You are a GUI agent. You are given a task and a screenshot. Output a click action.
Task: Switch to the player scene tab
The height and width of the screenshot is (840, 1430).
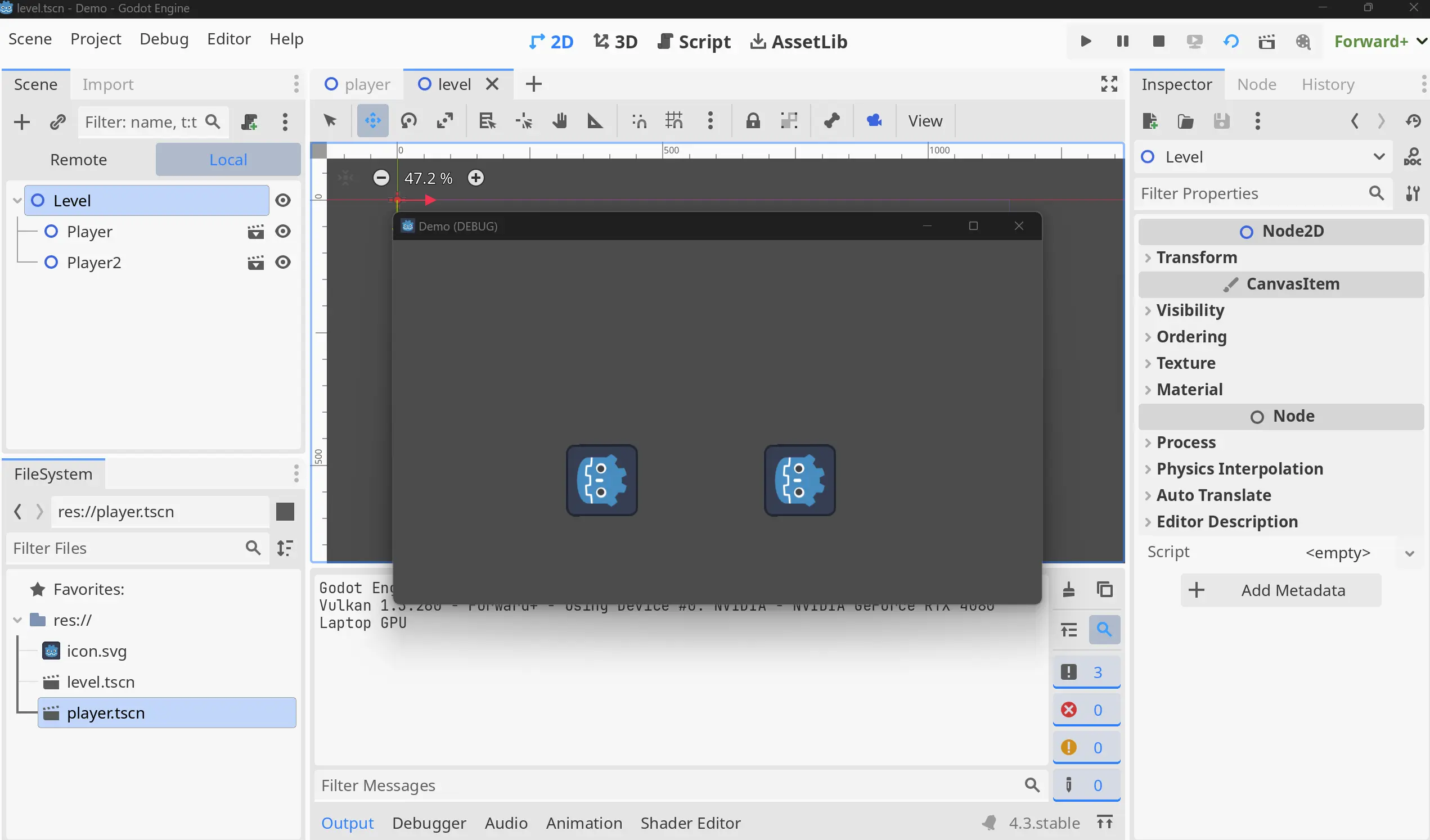coord(358,84)
